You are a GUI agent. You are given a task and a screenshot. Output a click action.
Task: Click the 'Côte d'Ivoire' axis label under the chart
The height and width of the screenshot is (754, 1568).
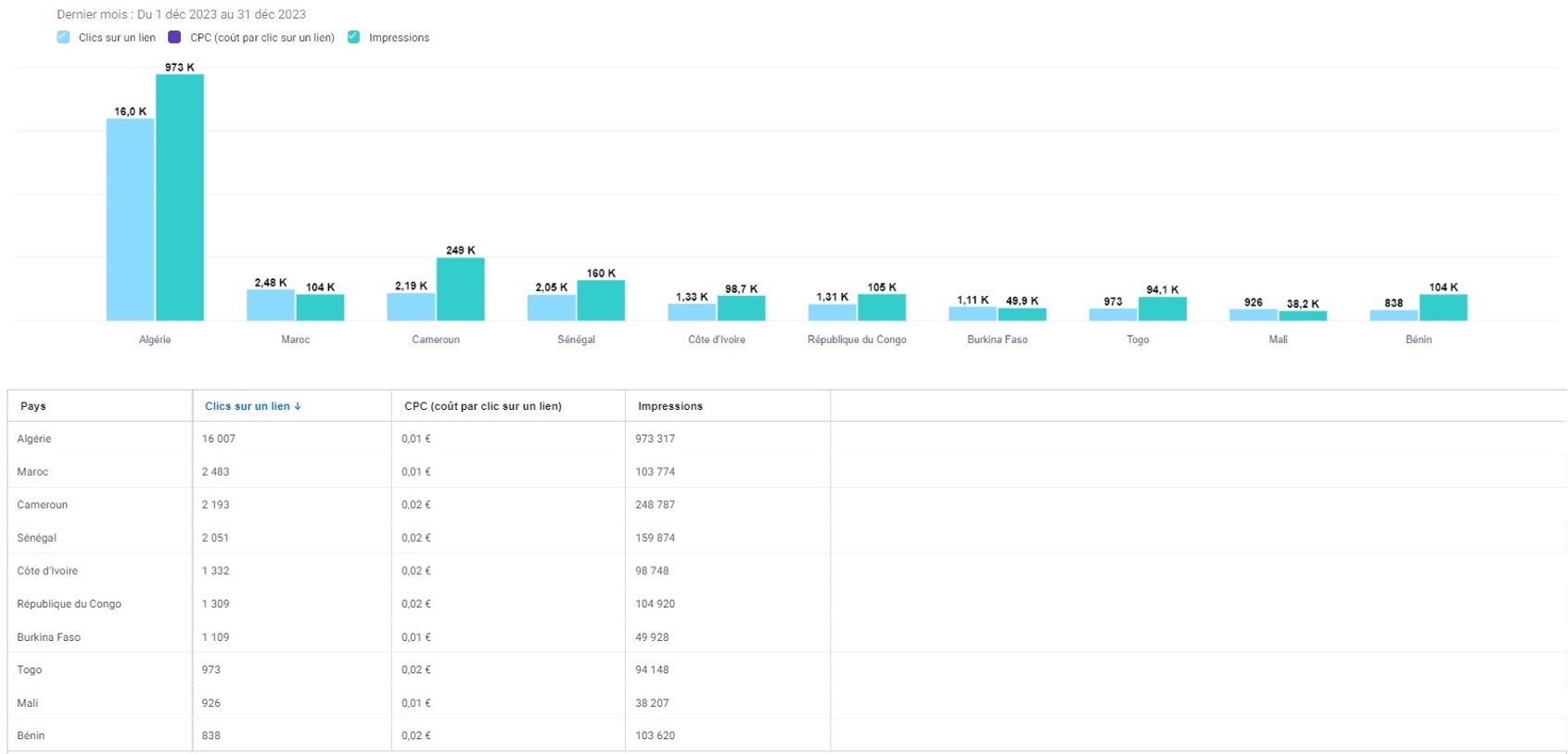click(x=716, y=339)
